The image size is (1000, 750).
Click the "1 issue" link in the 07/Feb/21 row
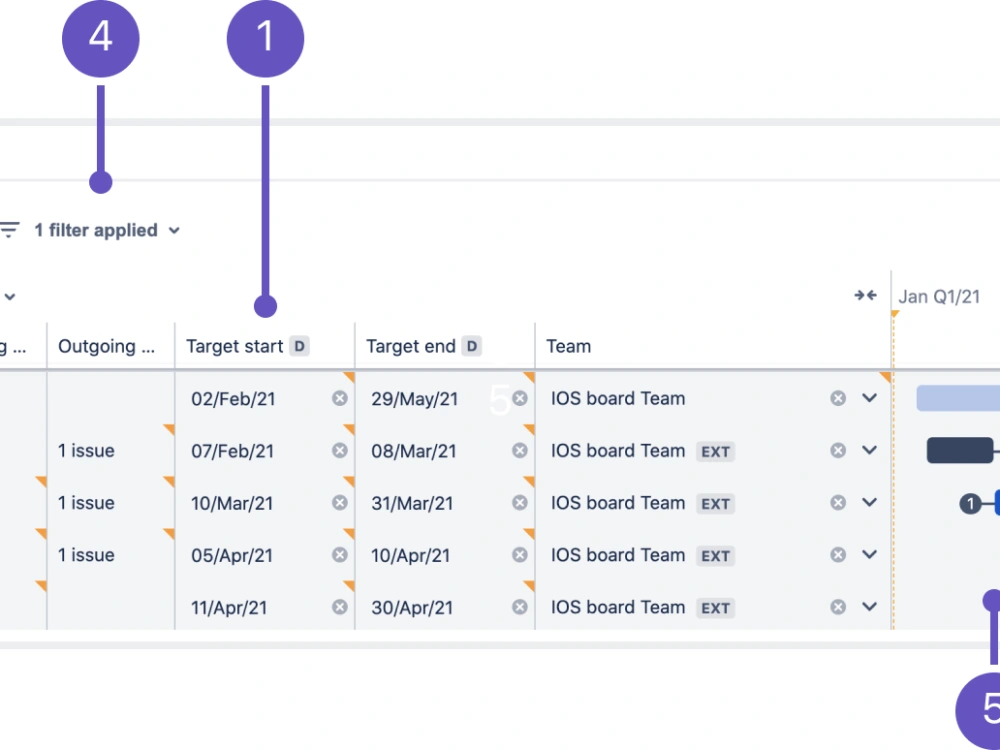87,451
